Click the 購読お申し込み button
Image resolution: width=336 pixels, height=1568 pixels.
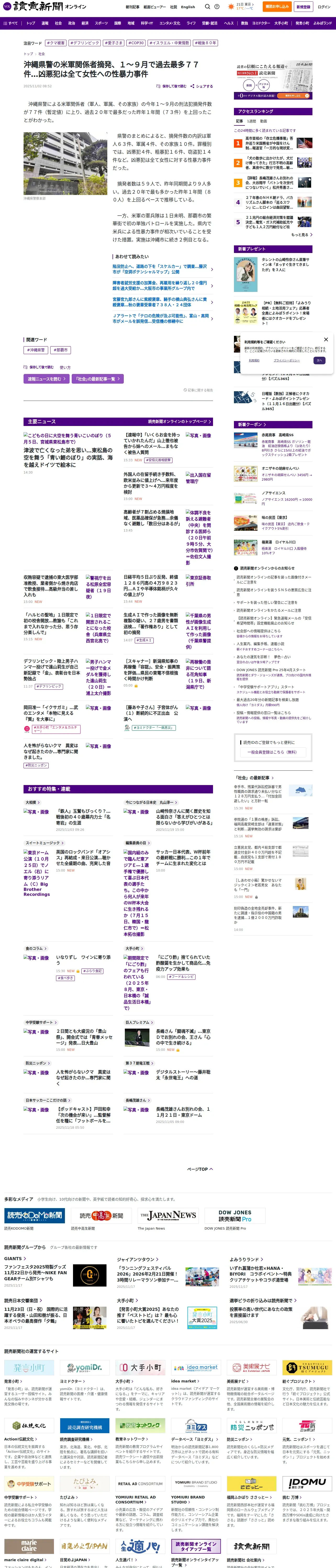277,7
